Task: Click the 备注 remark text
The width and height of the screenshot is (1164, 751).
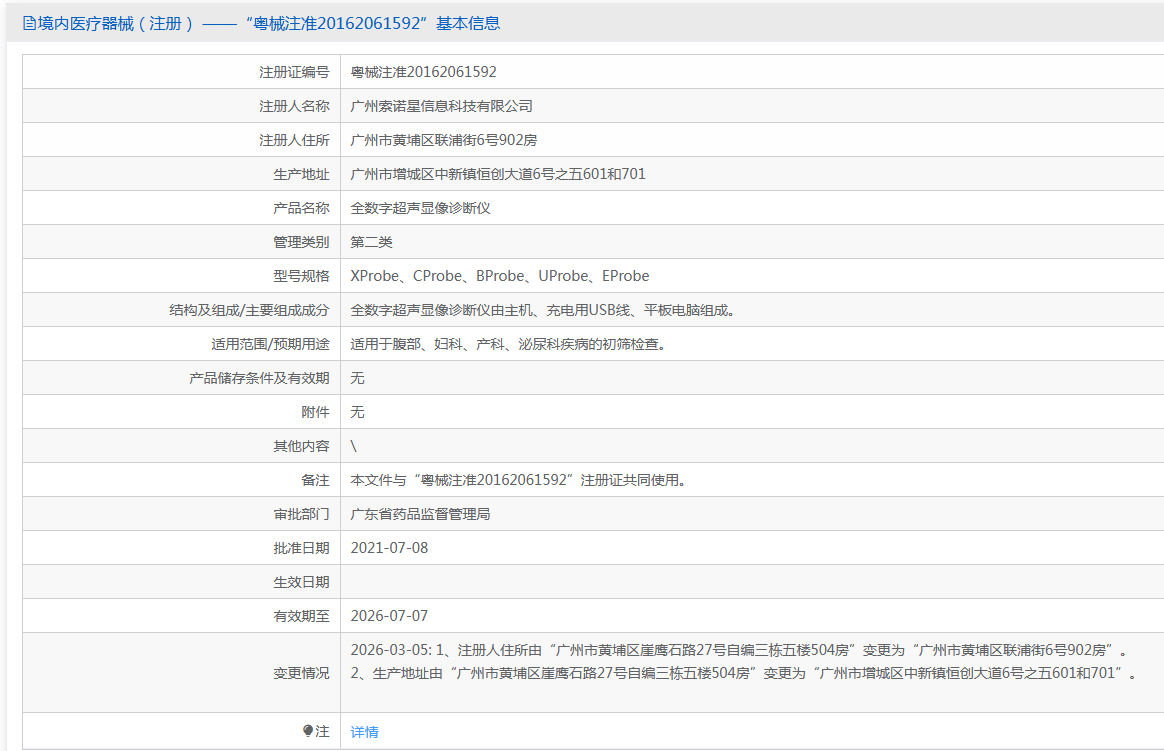Action: pyautogui.click(x=517, y=480)
